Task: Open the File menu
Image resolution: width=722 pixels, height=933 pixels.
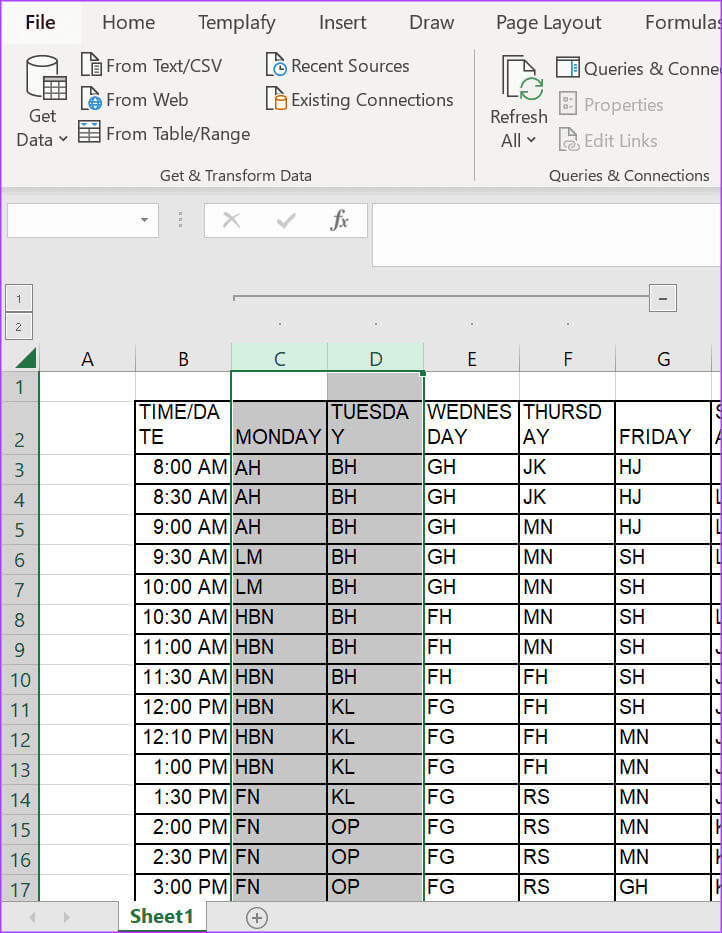Action: pos(40,22)
